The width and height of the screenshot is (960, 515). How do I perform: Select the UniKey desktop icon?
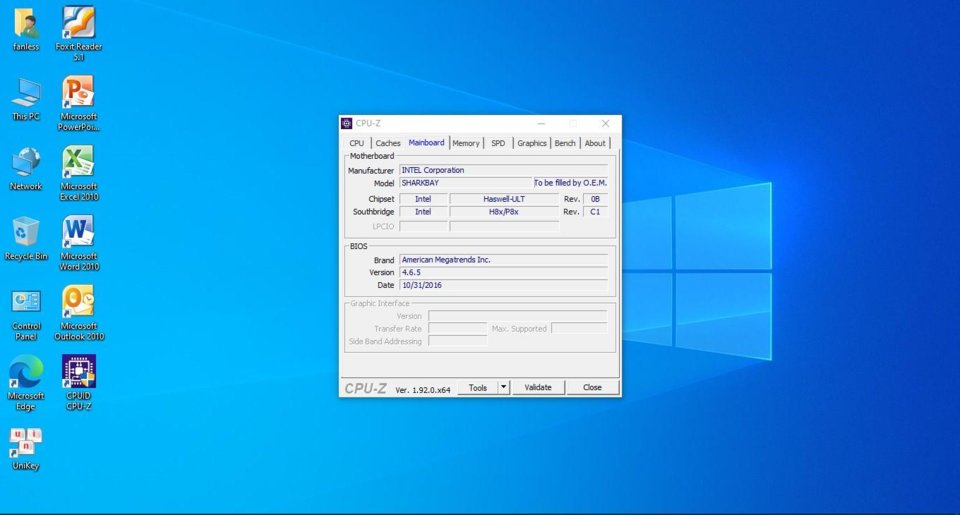click(x=26, y=448)
